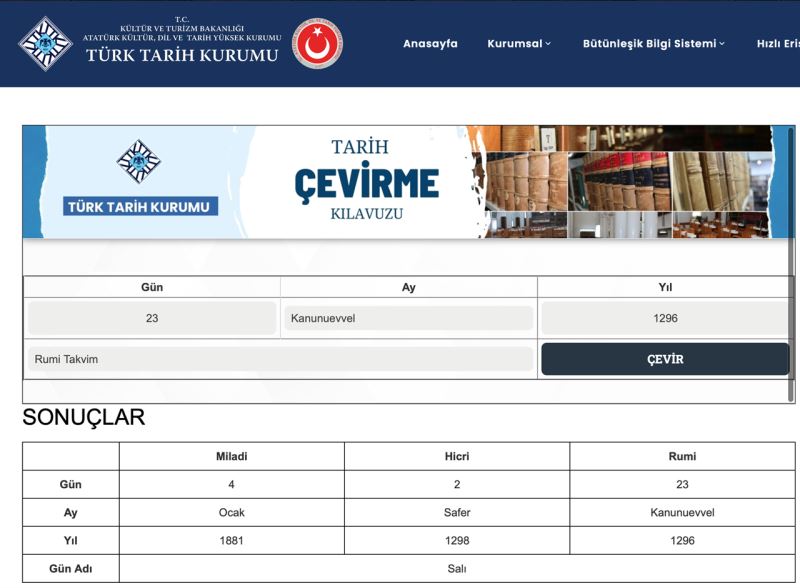Open the Ay dropdown showing Kanunuevvel

408,318
